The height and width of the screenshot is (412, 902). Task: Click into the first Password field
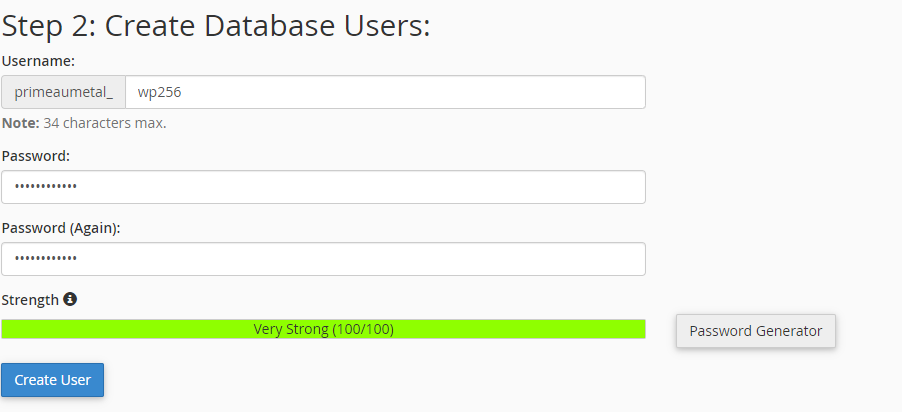pos(323,187)
